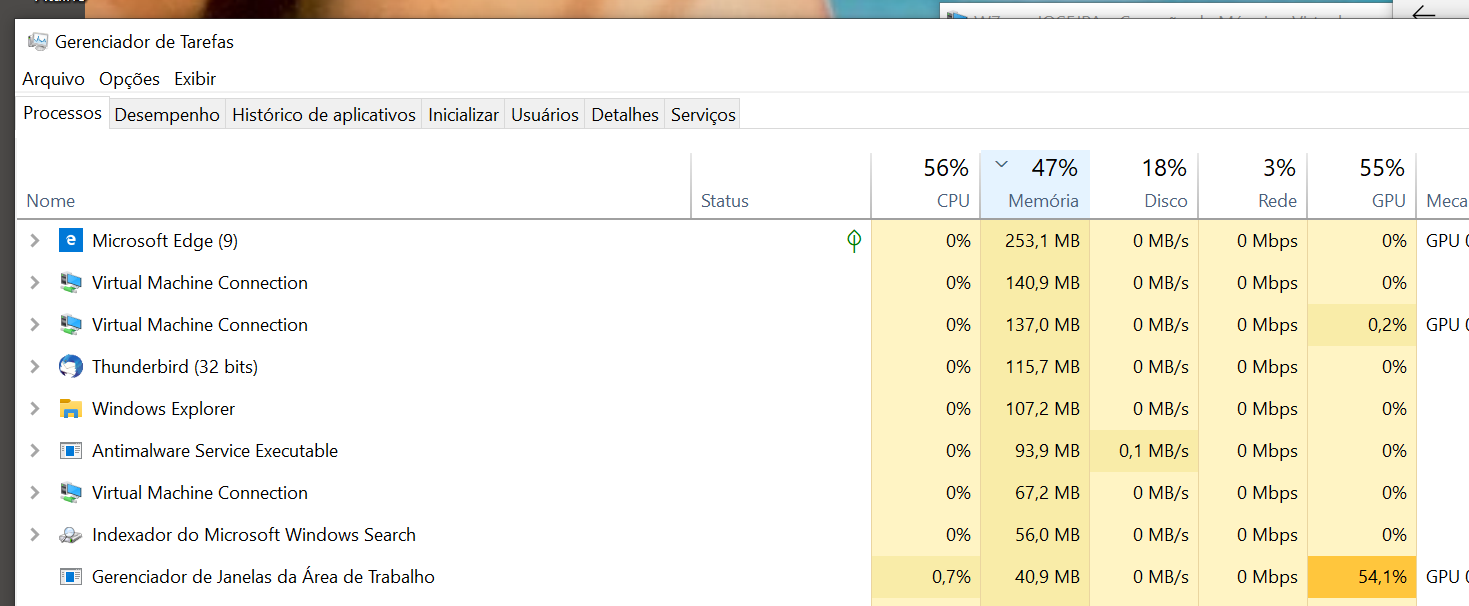This screenshot has width=1469, height=606.
Task: Click the 0,7% CPU usage cell
Action: [926, 577]
